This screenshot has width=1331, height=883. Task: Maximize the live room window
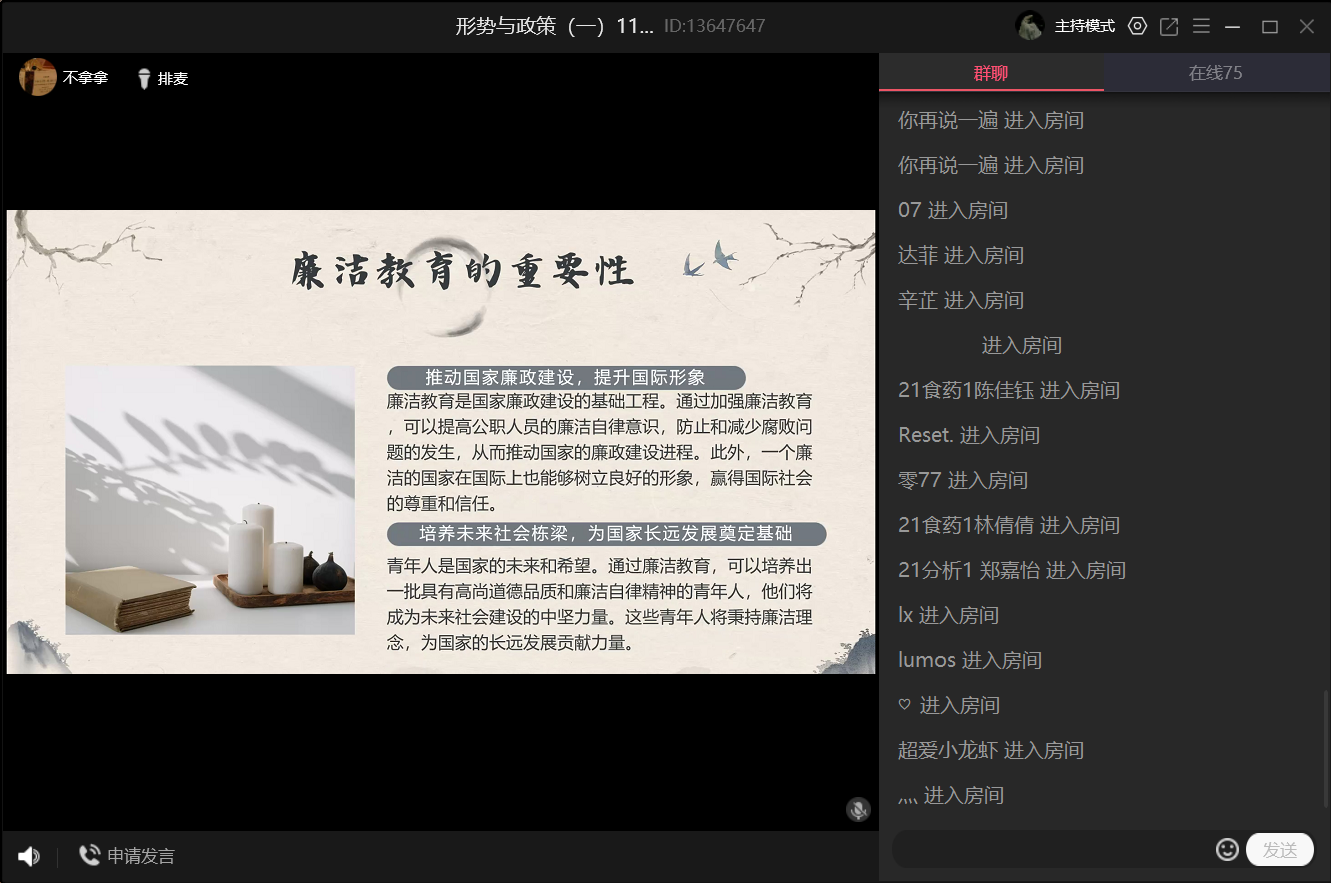[x=1269, y=26]
